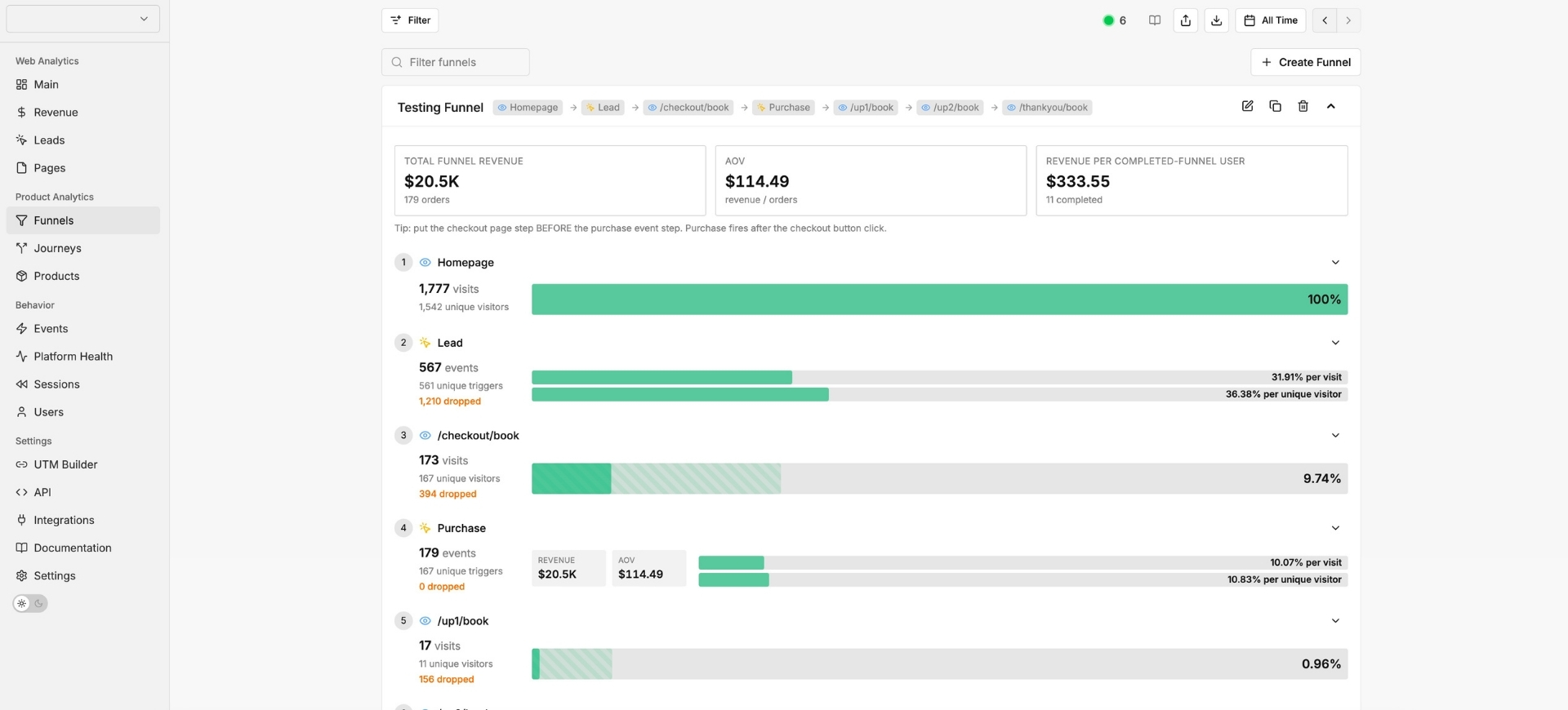Click the Lead step chip in funnel header

pos(603,108)
